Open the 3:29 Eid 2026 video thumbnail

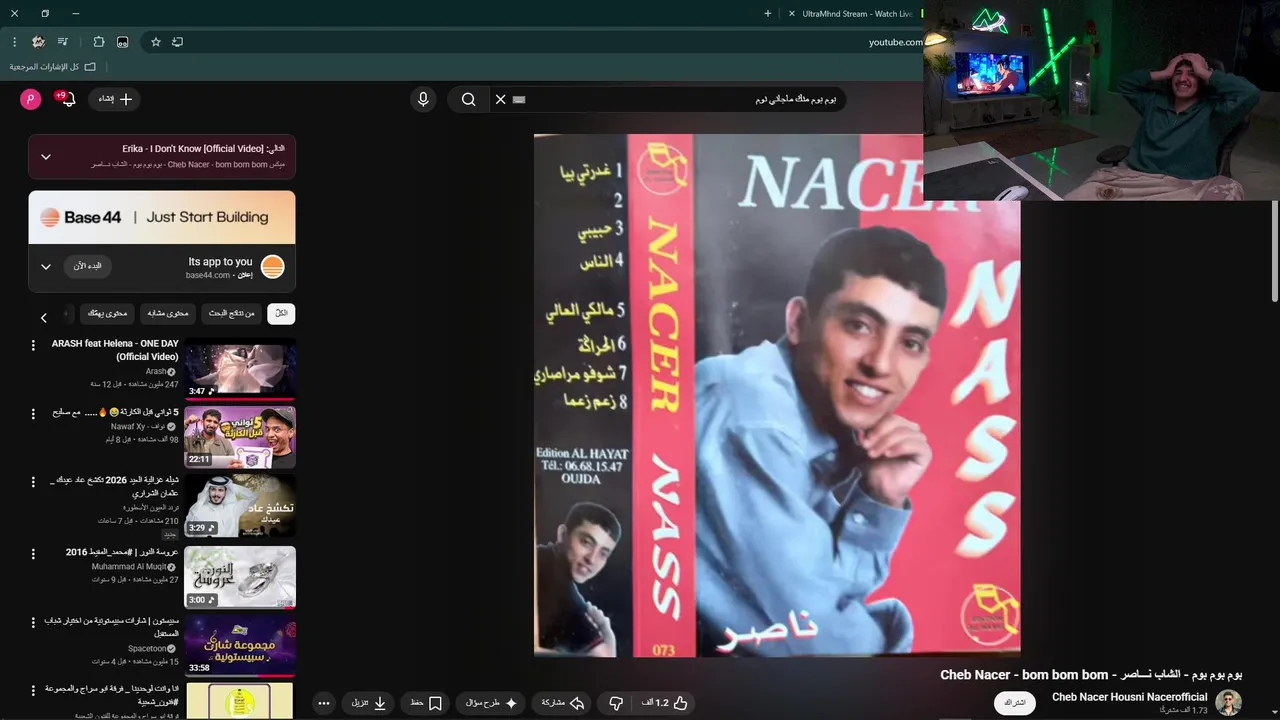click(240, 506)
